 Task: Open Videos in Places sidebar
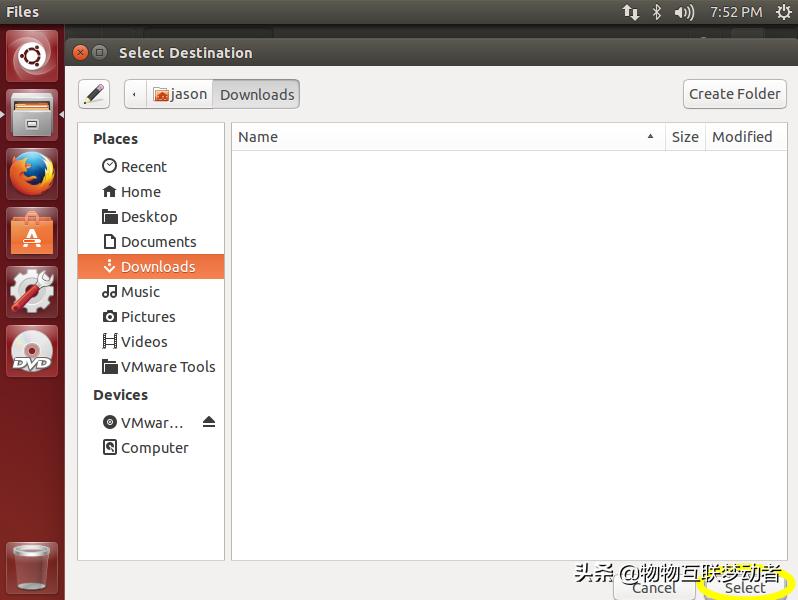point(151,341)
